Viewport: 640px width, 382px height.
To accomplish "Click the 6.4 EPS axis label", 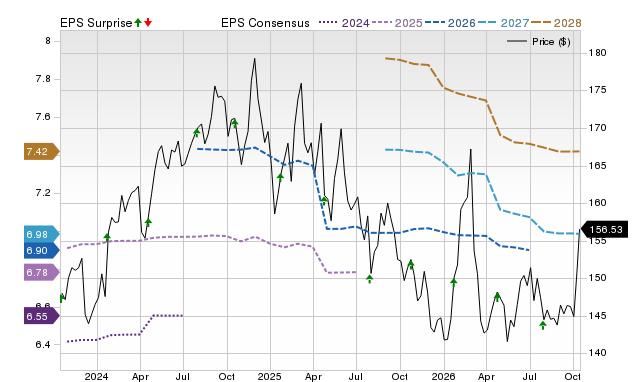I will [x=43, y=344].
